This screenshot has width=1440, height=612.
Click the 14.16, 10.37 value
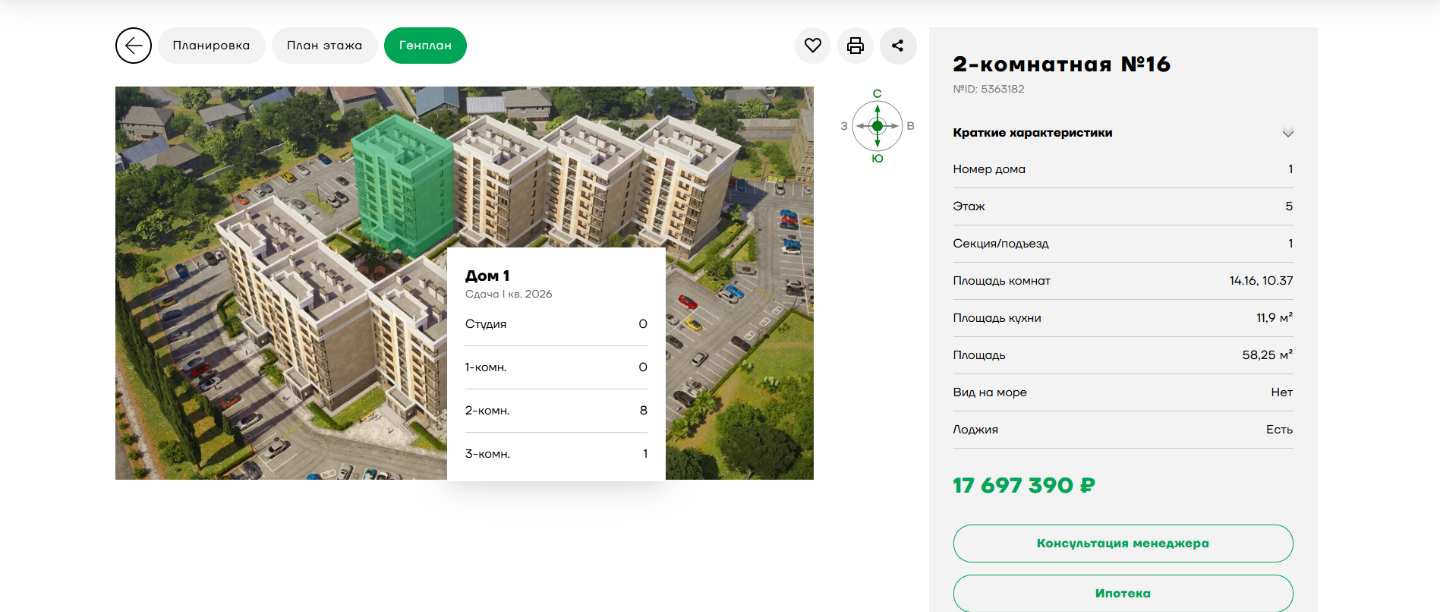pyautogui.click(x=1261, y=281)
